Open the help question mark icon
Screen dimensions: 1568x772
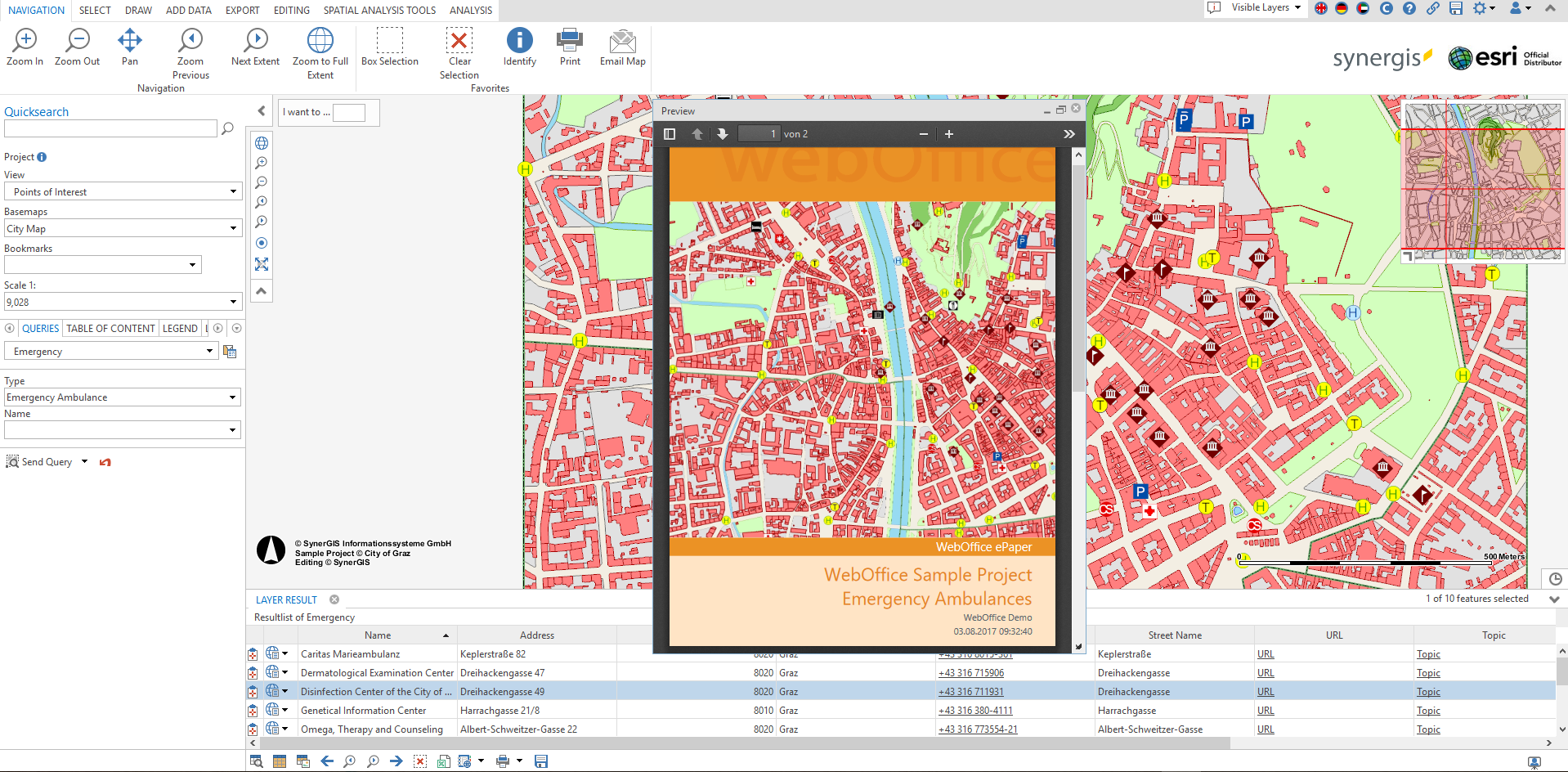1409,10
